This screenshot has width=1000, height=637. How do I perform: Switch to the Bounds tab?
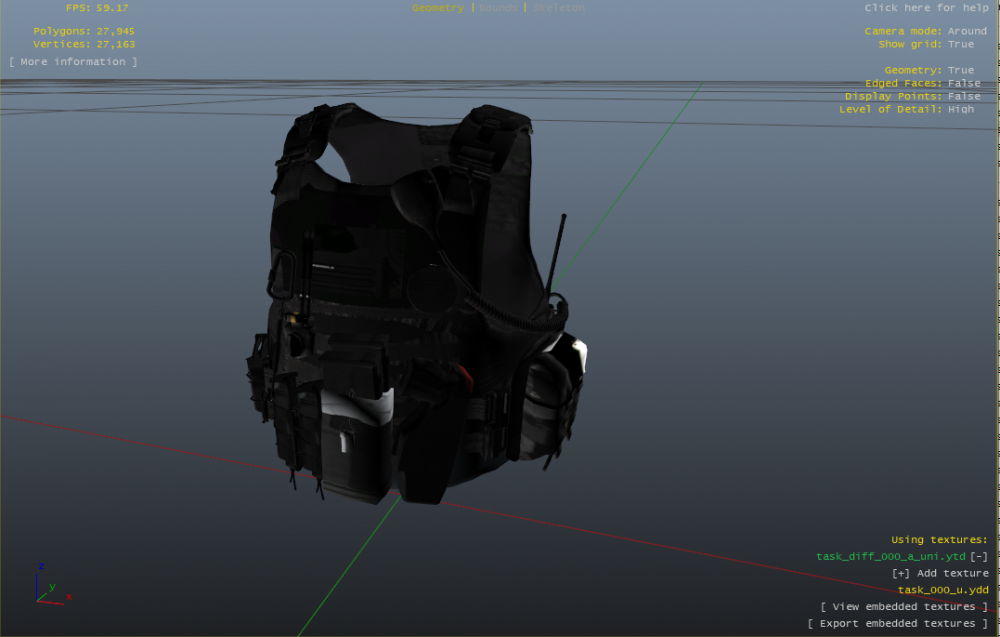coord(497,7)
